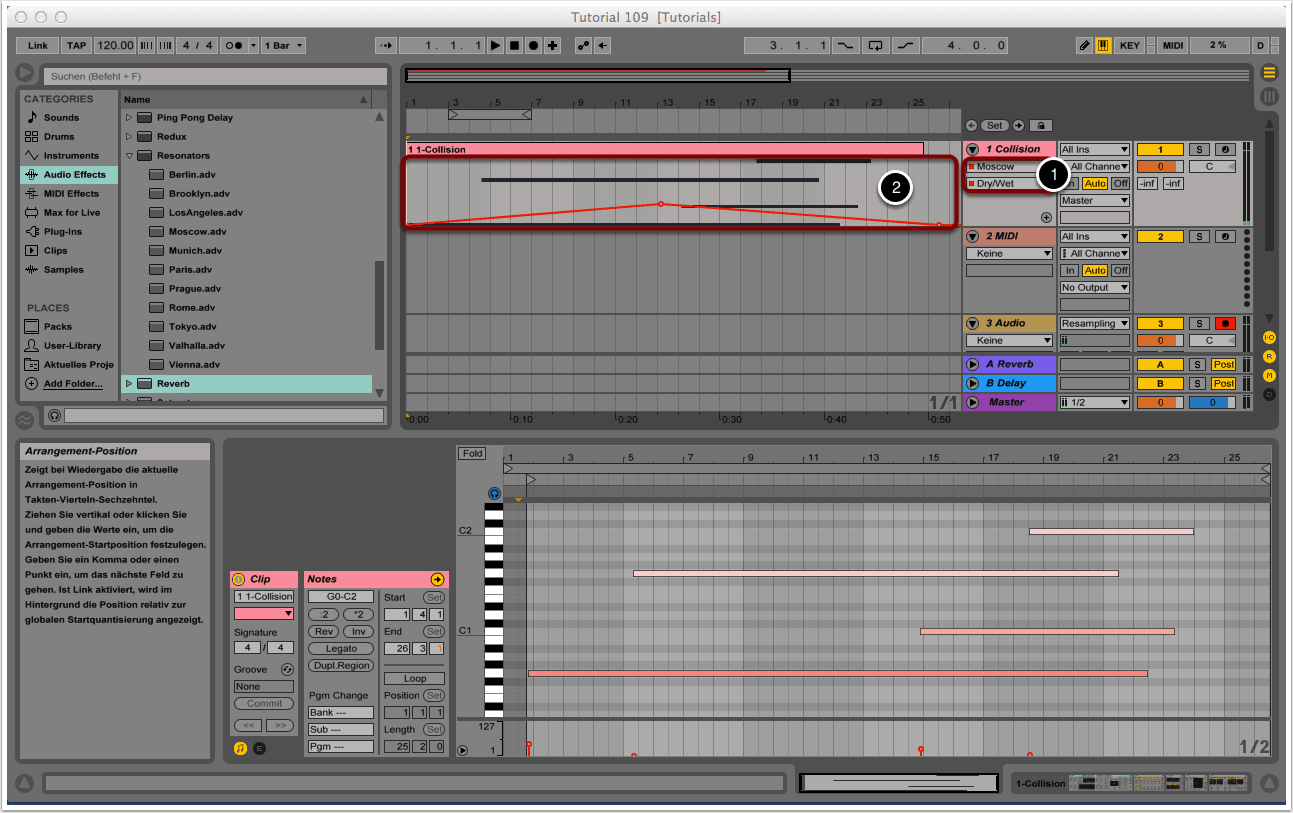Toggle the Loop switch in Notes box
This screenshot has width=1293, height=813.
tap(415, 678)
